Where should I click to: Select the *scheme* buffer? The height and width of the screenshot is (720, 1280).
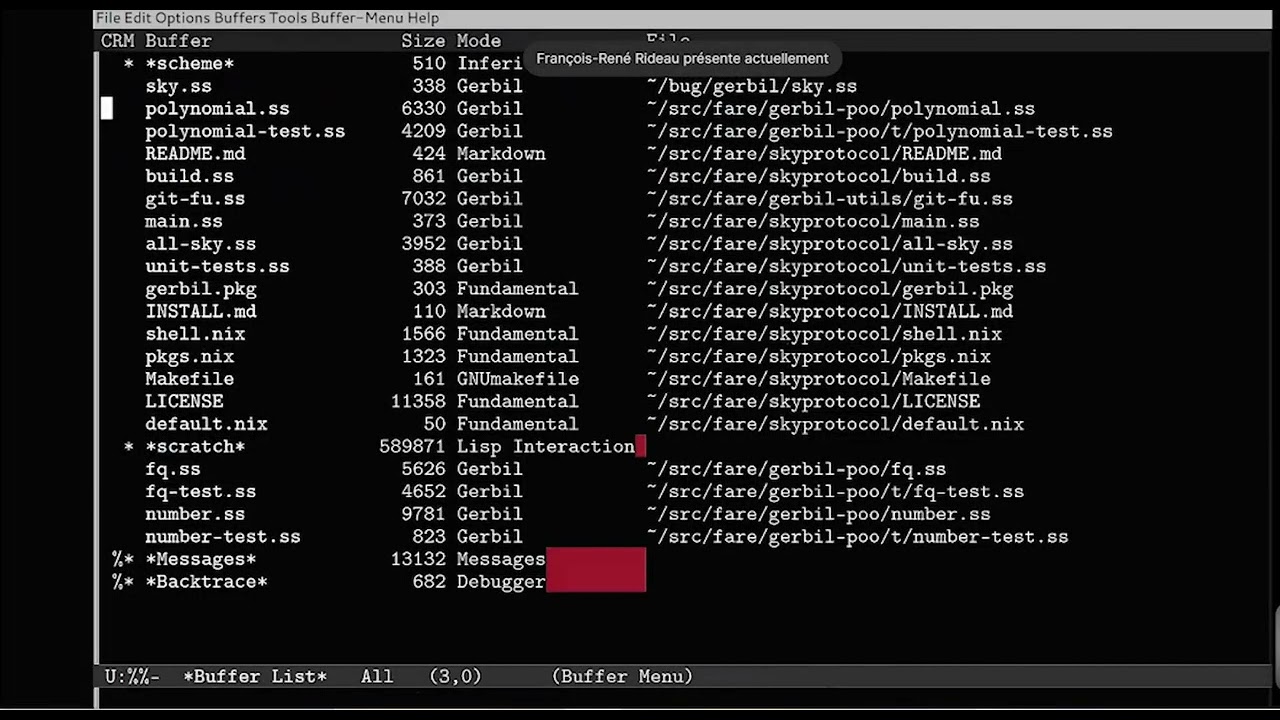189,64
